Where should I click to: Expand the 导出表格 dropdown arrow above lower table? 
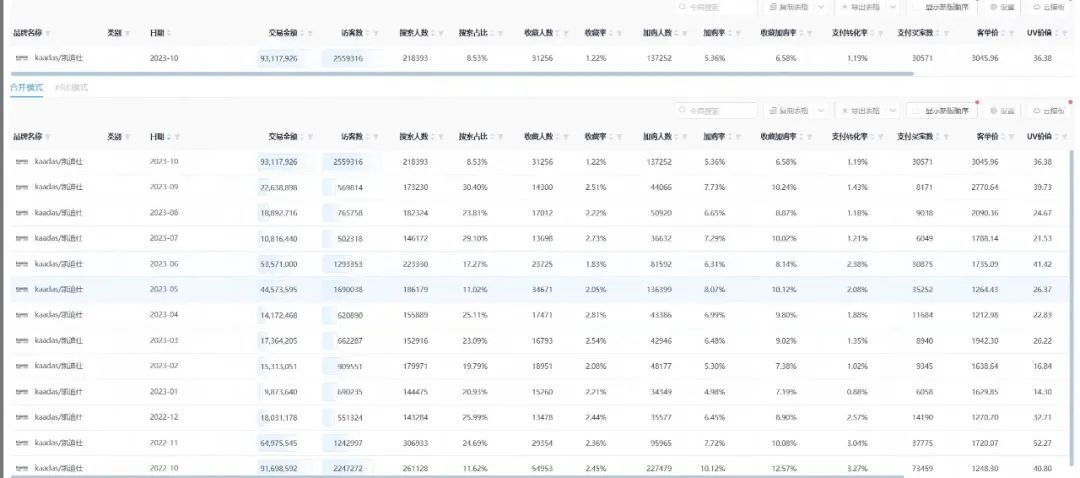(x=893, y=111)
